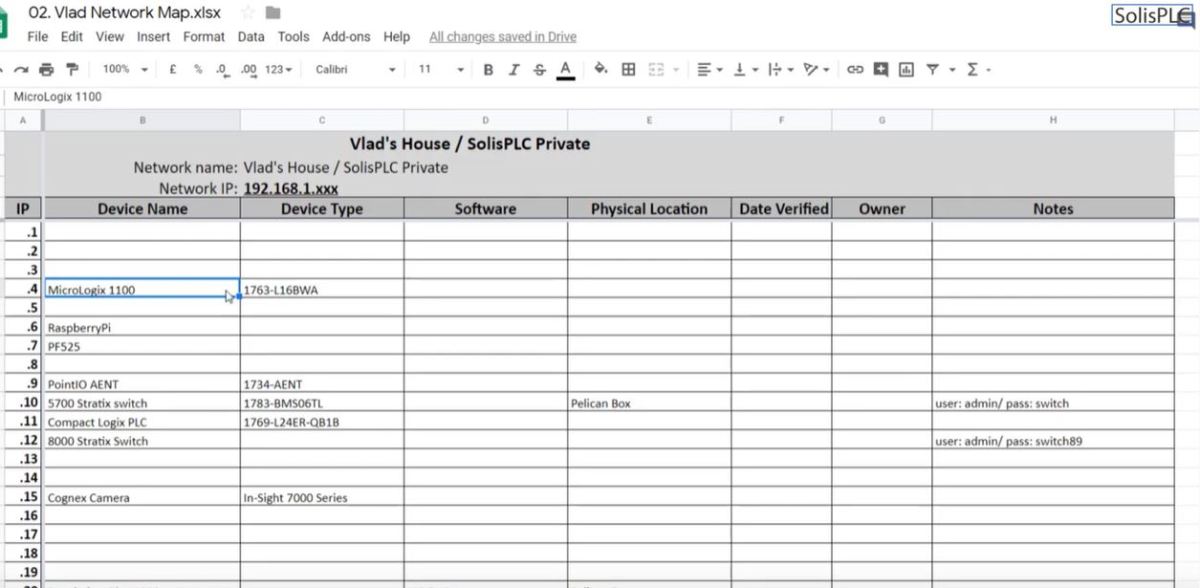Click All changes saved in Drive link
The width and height of the screenshot is (1200, 588).
click(x=502, y=37)
